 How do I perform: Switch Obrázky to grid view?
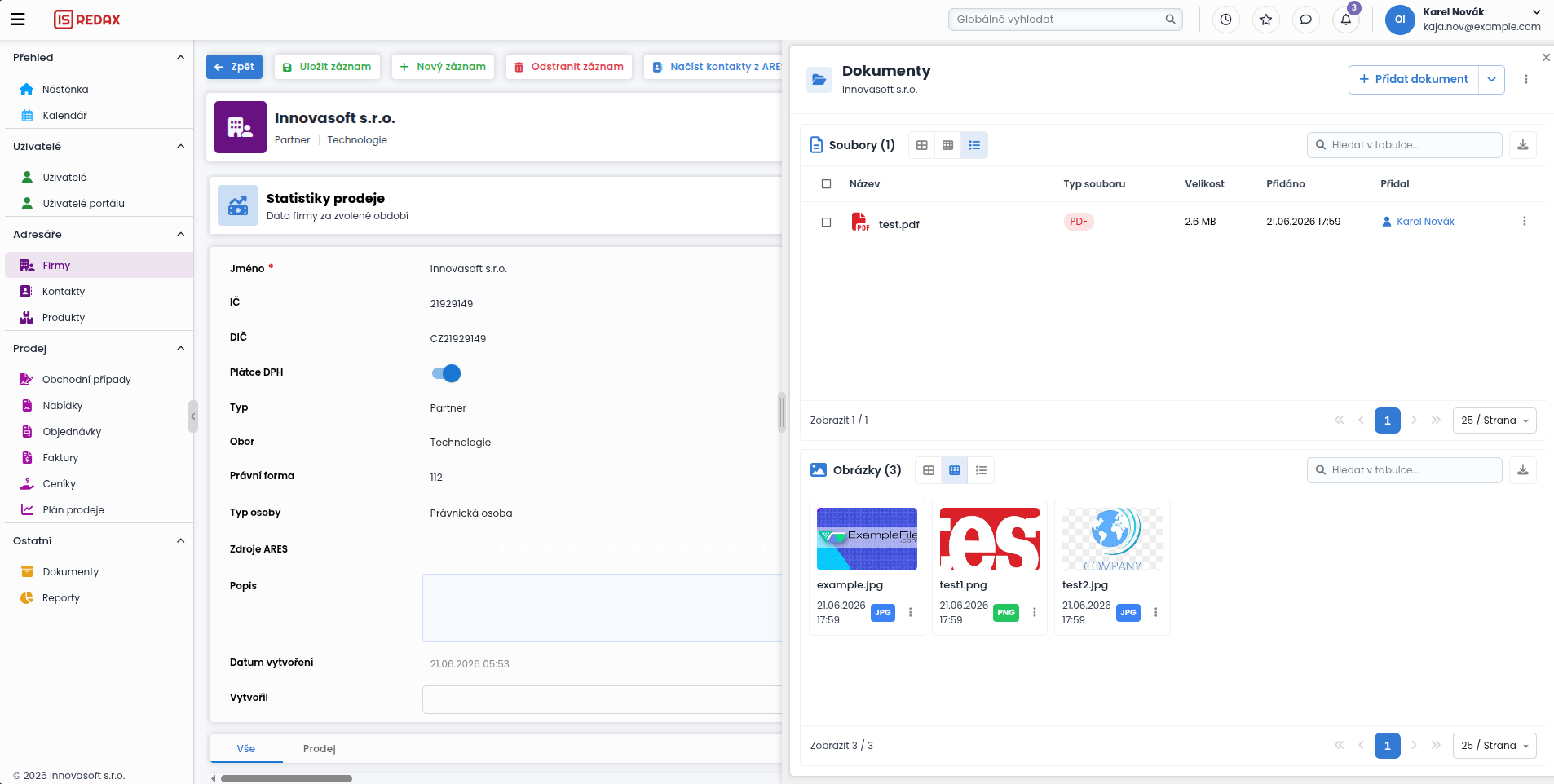coord(955,470)
